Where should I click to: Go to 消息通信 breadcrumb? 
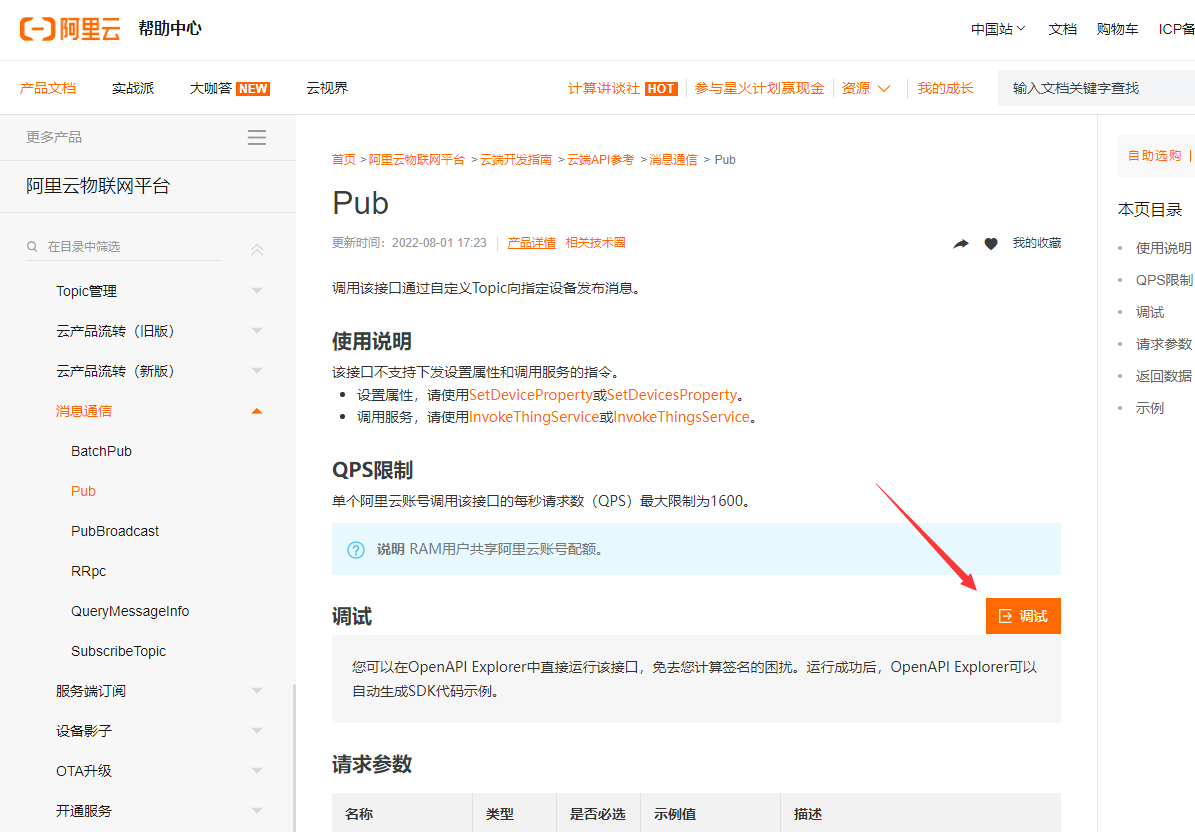pyautogui.click(x=673, y=159)
